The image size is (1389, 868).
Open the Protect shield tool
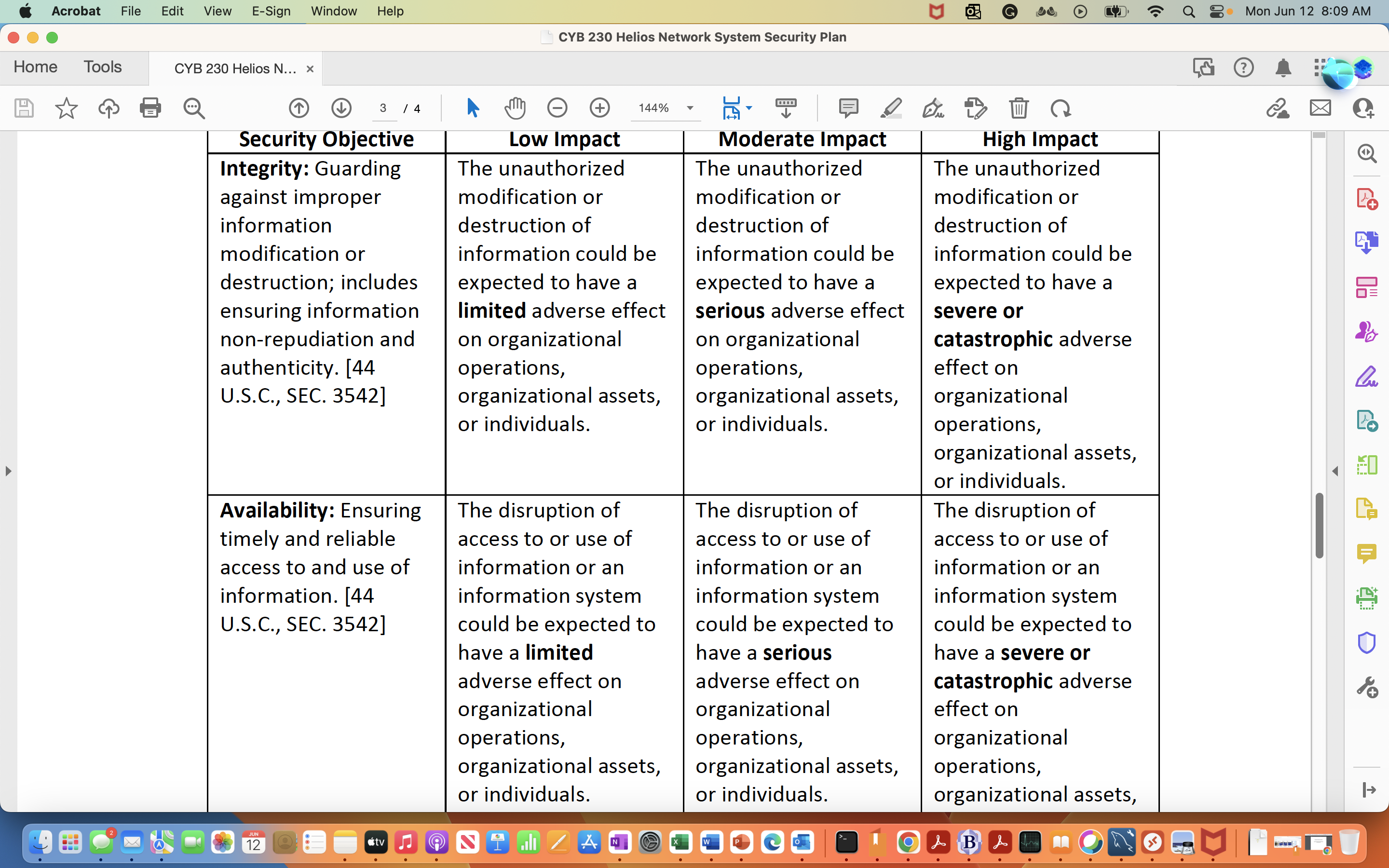click(x=1367, y=642)
